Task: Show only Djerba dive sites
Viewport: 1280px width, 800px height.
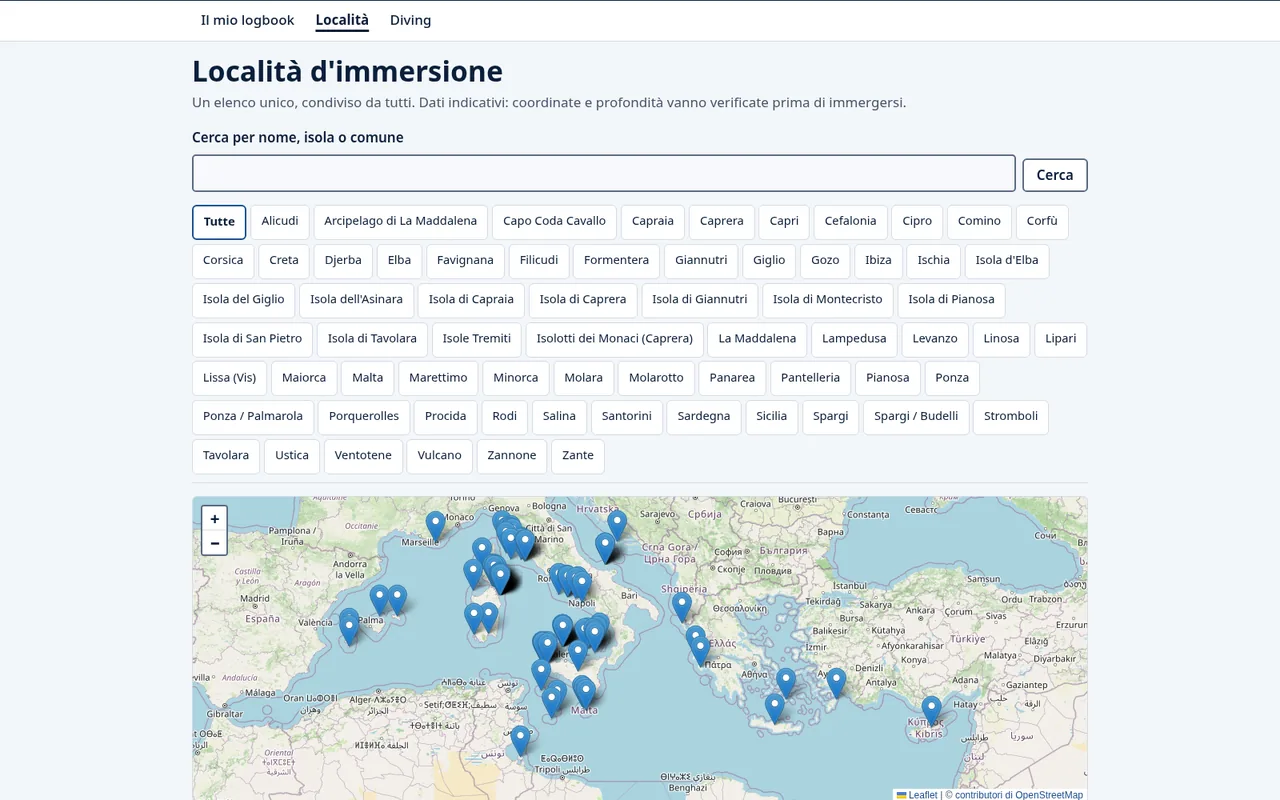Action: (343, 261)
